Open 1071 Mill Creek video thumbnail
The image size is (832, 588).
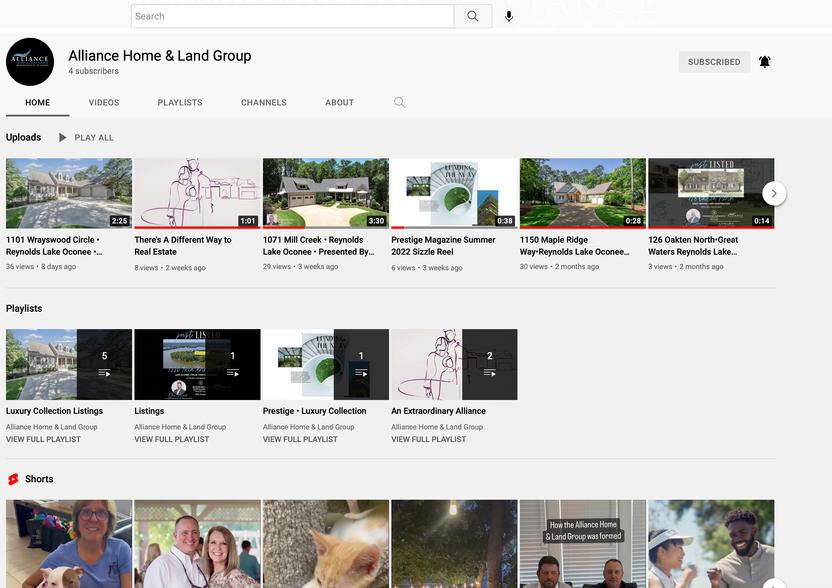326,193
